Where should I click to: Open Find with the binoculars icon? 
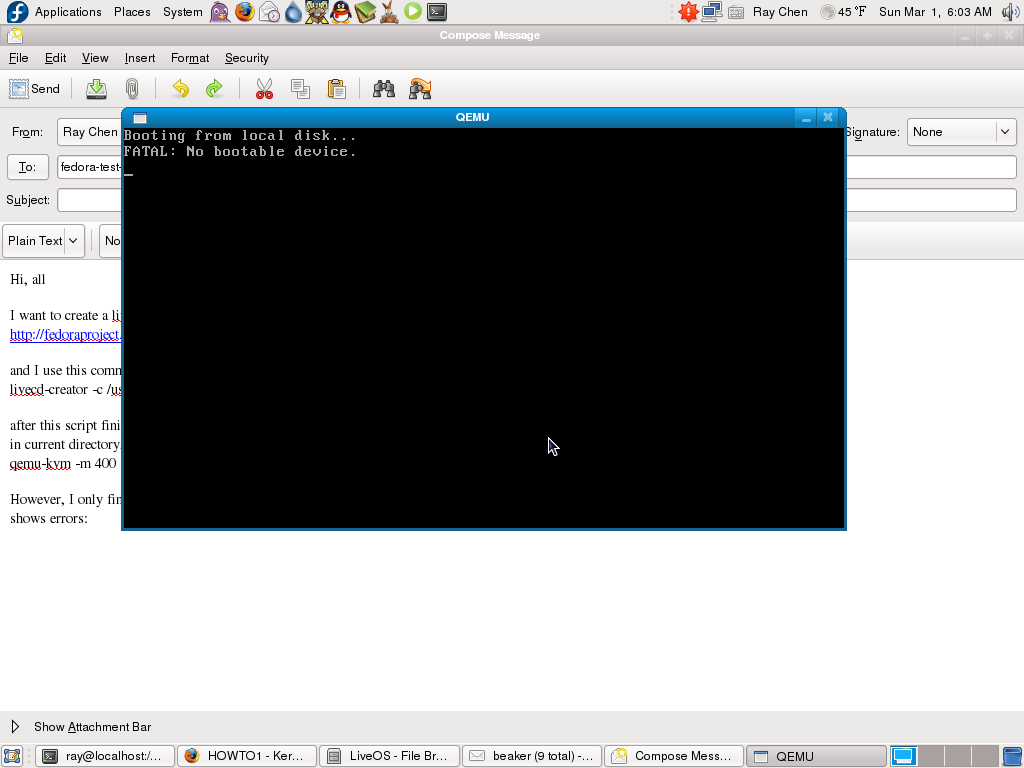[x=383, y=89]
